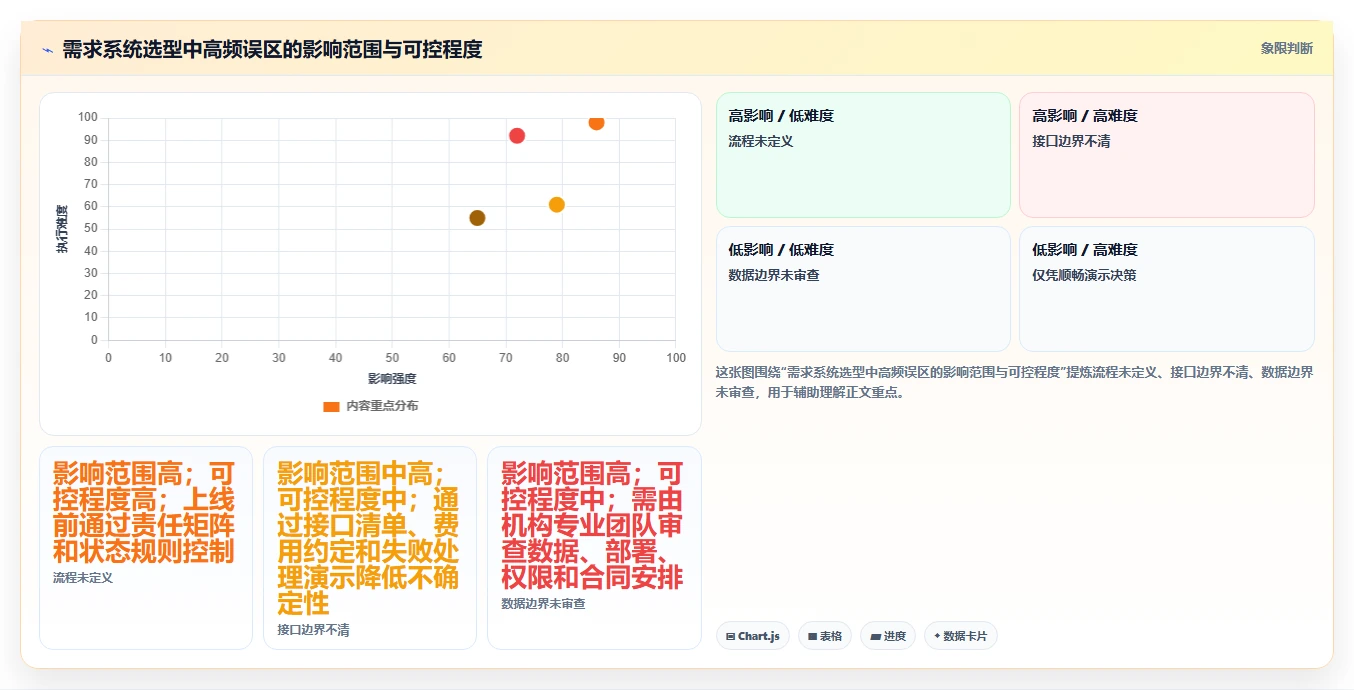Click the 进度 tag
The width and height of the screenshot is (1354, 690).
coord(888,636)
